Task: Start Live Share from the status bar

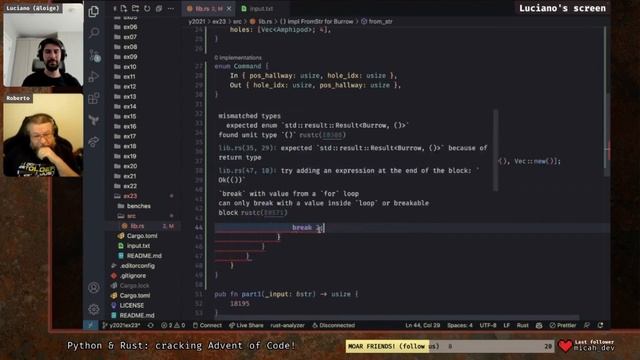Action: (246, 325)
